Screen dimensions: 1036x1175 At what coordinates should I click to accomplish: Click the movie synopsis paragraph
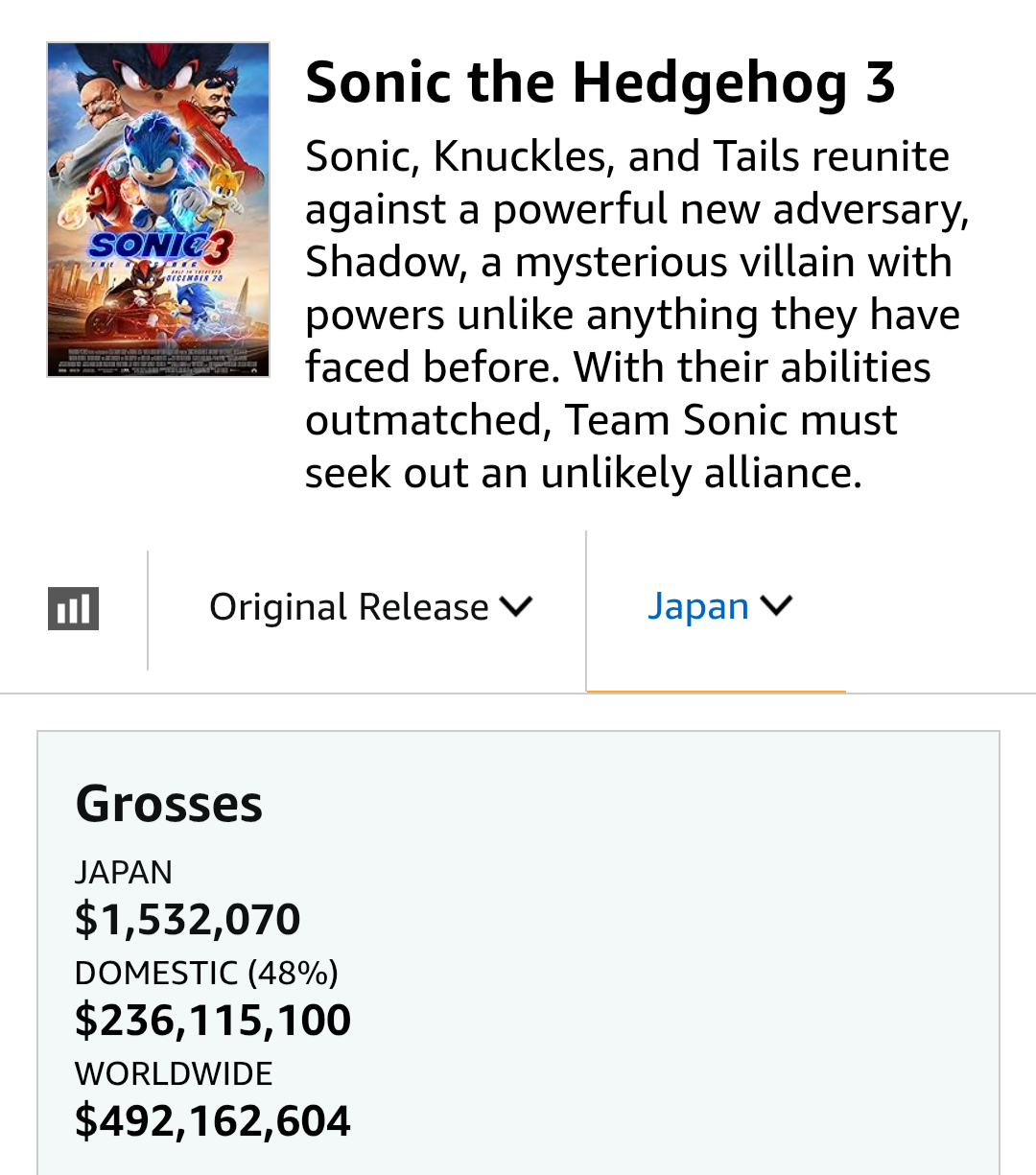[x=633, y=315]
